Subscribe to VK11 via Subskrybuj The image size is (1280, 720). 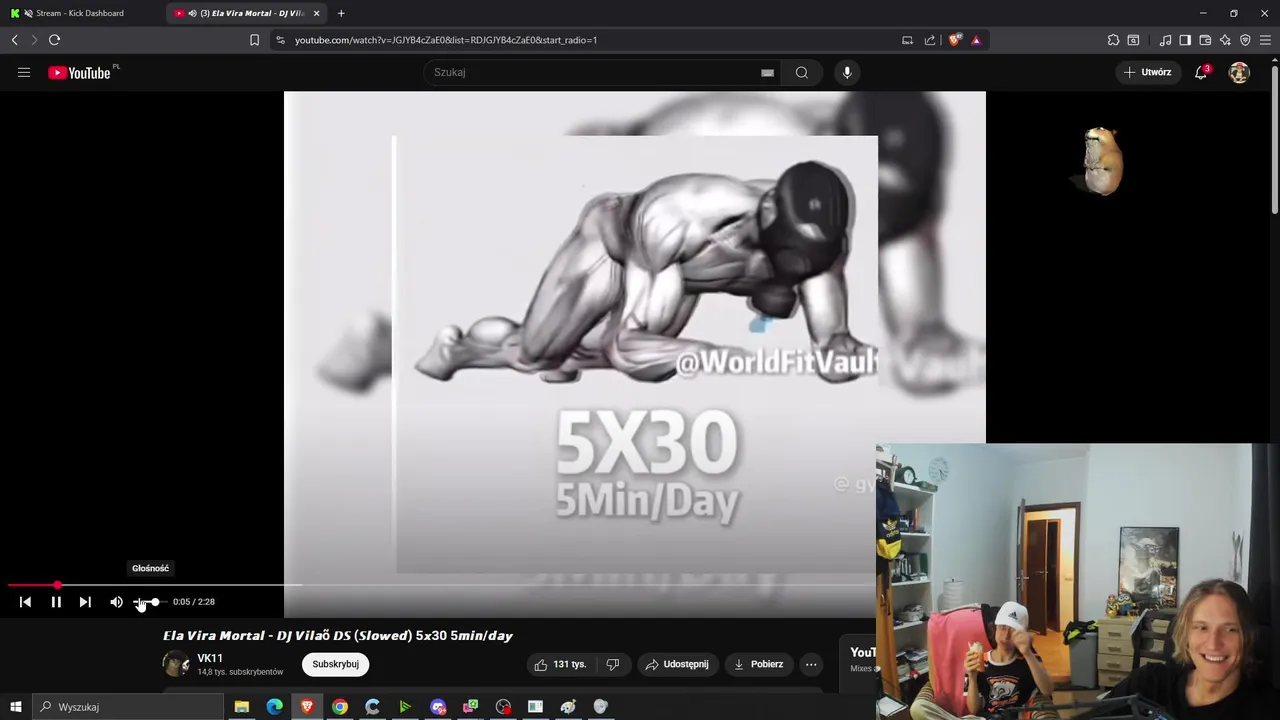click(x=335, y=664)
